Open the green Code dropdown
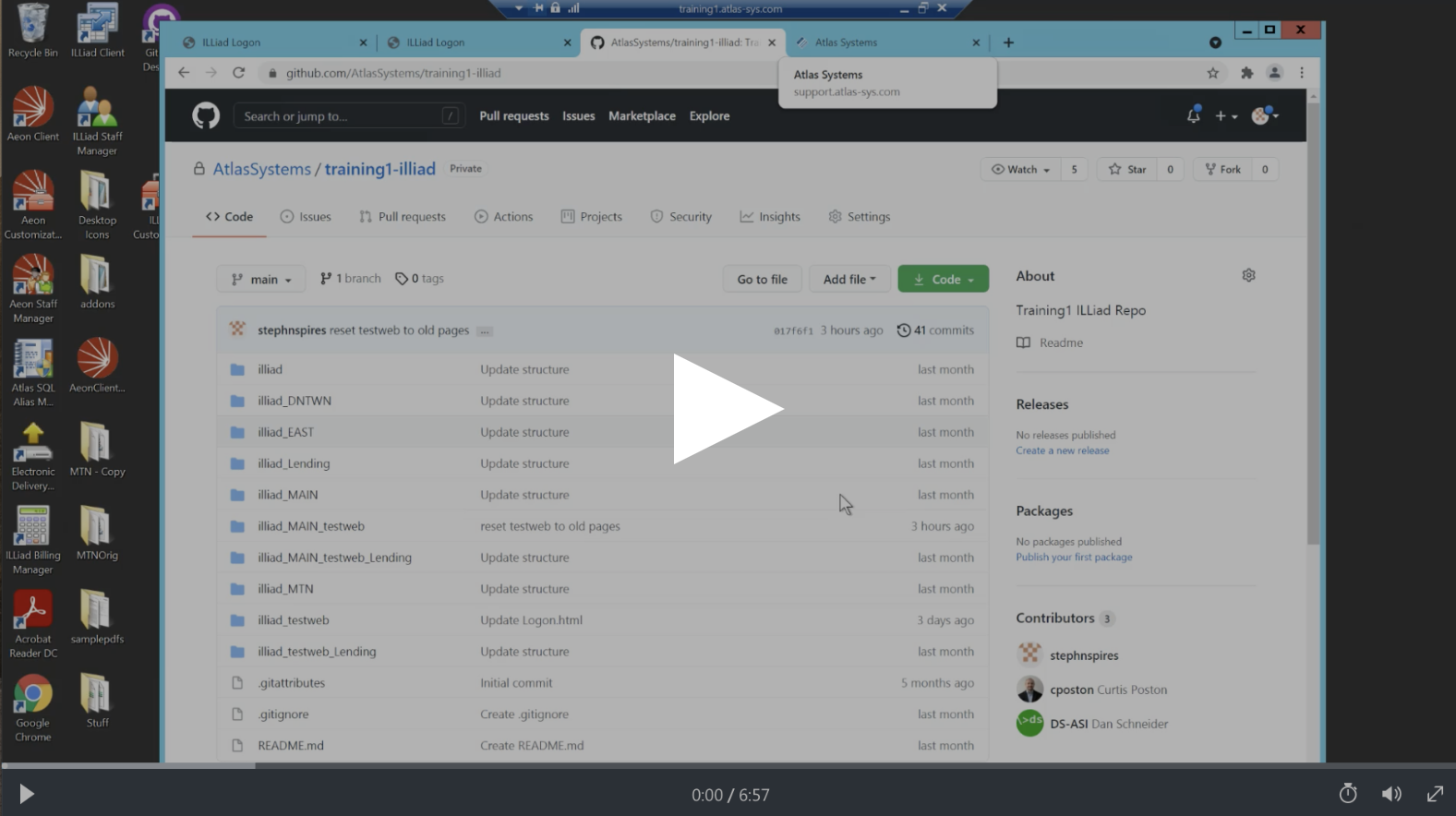 tap(943, 280)
